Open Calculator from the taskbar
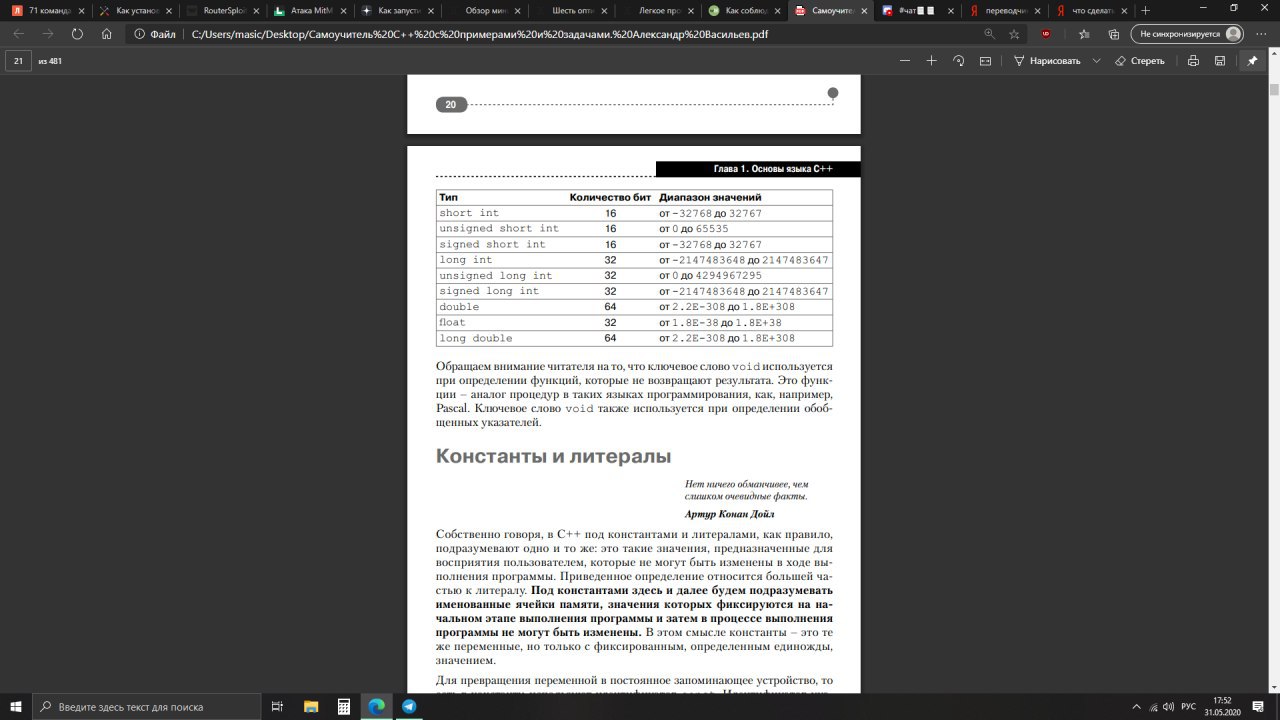Screen dimensions: 1280x720 pos(344,706)
